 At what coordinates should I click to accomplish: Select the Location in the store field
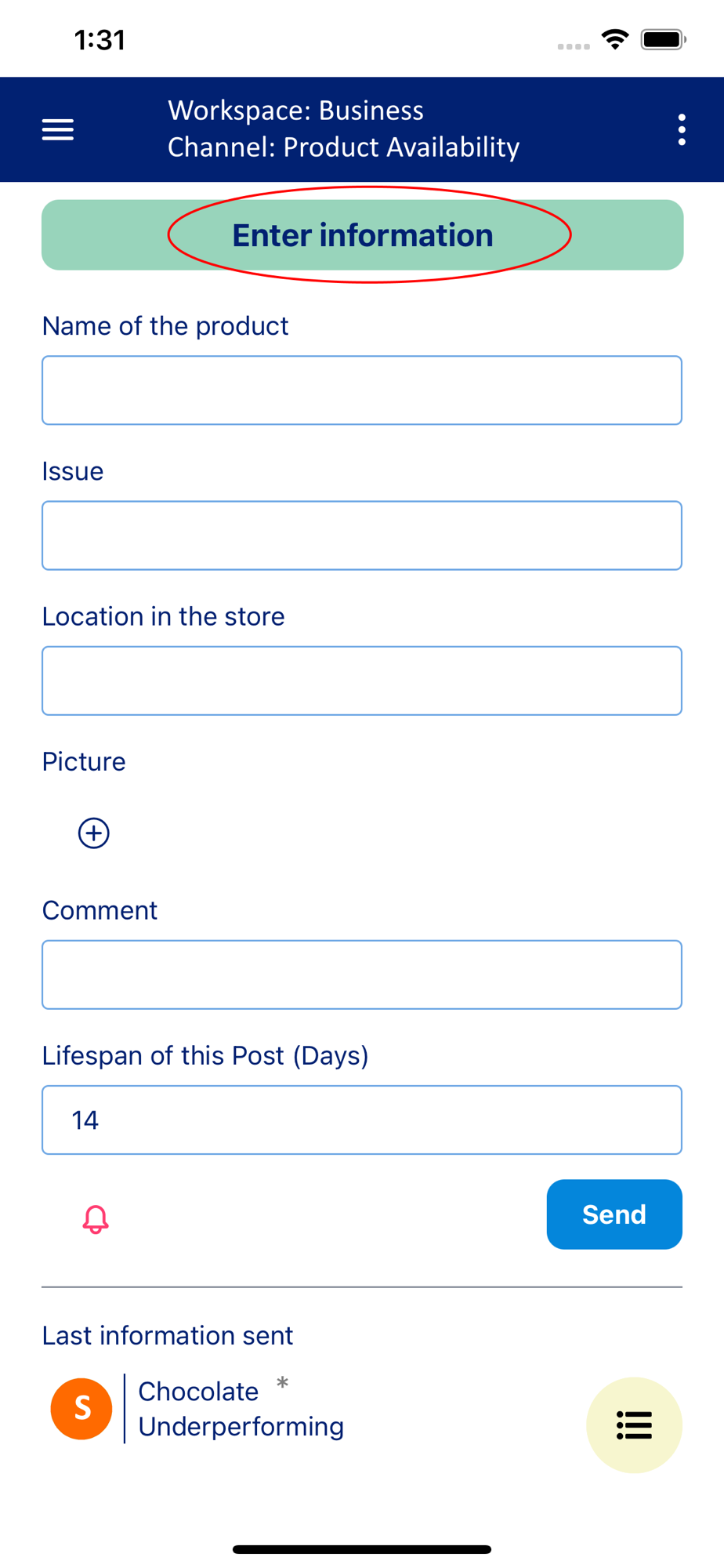tap(362, 681)
